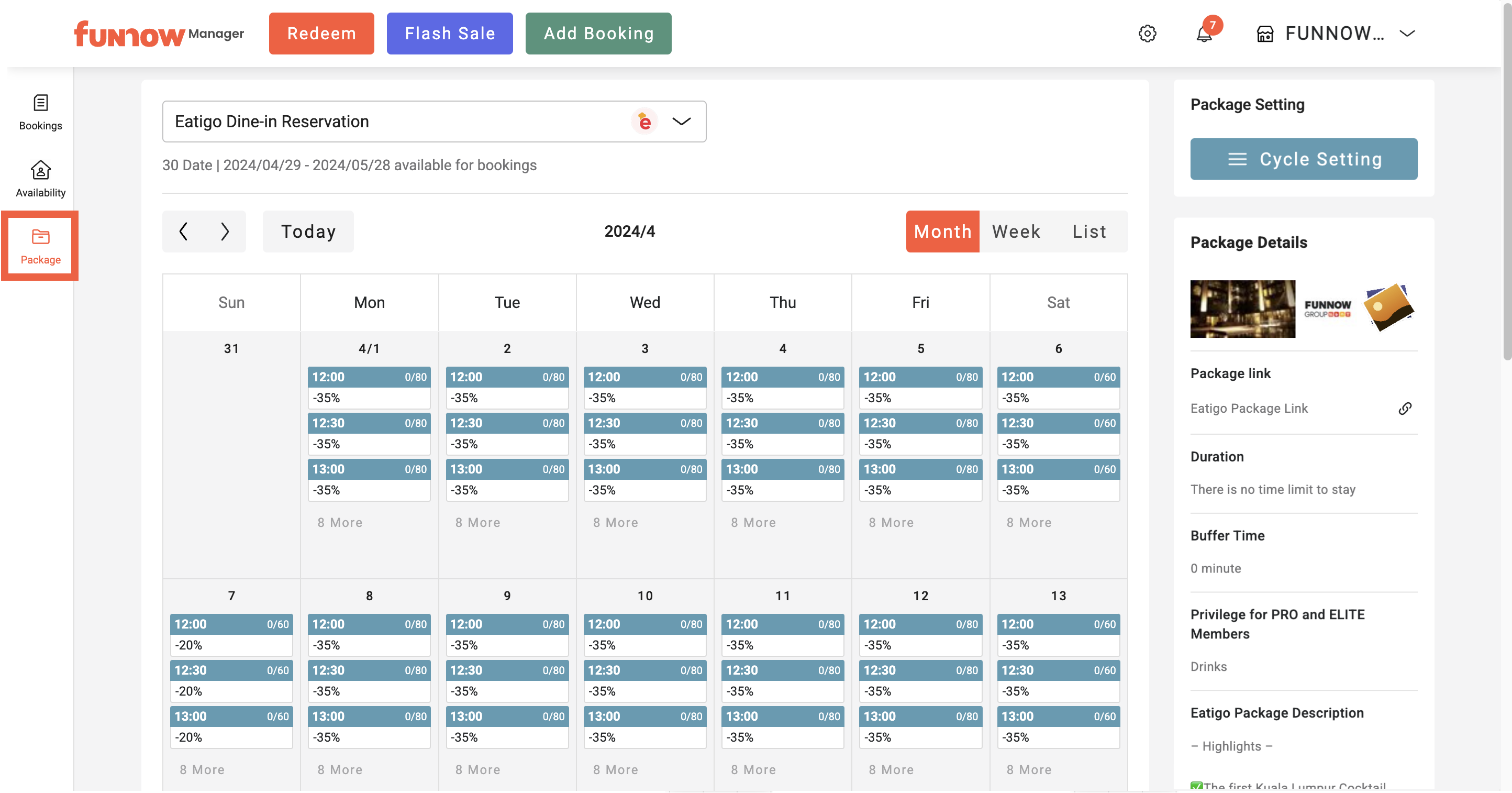
Task: Open Cycle Setting
Action: click(x=1304, y=159)
